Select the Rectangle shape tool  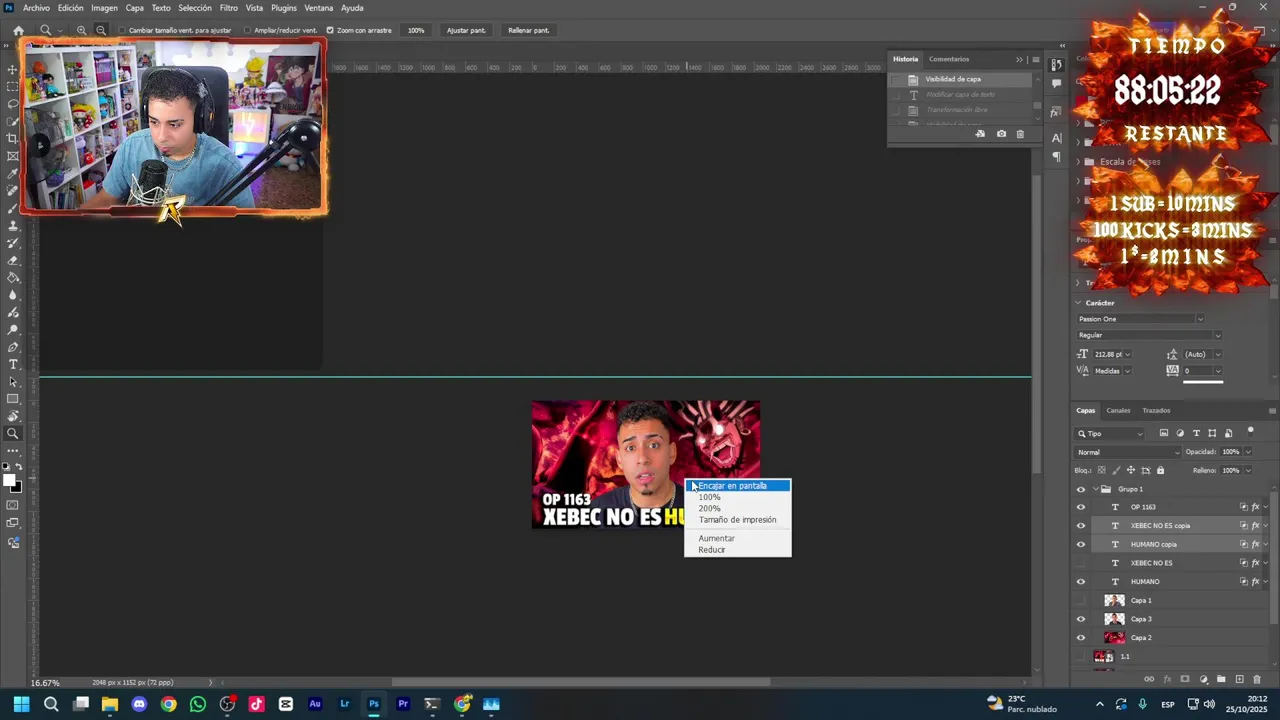coord(13,399)
